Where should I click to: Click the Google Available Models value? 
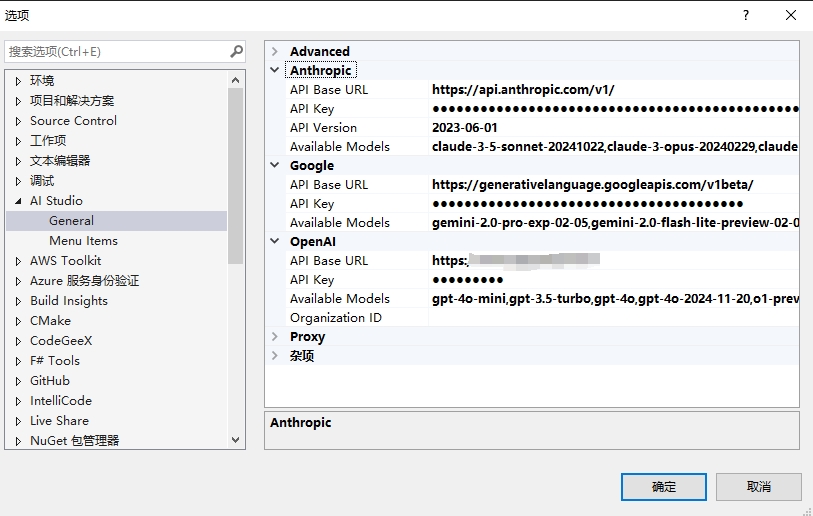[x=612, y=223]
